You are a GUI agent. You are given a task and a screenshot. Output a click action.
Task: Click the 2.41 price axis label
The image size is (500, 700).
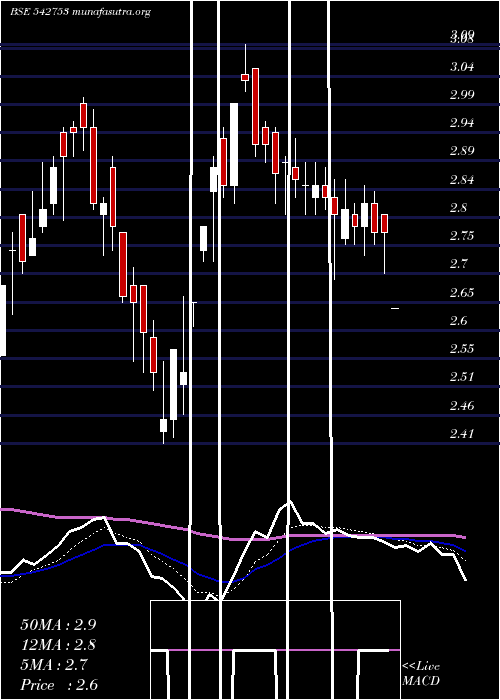pos(462,433)
